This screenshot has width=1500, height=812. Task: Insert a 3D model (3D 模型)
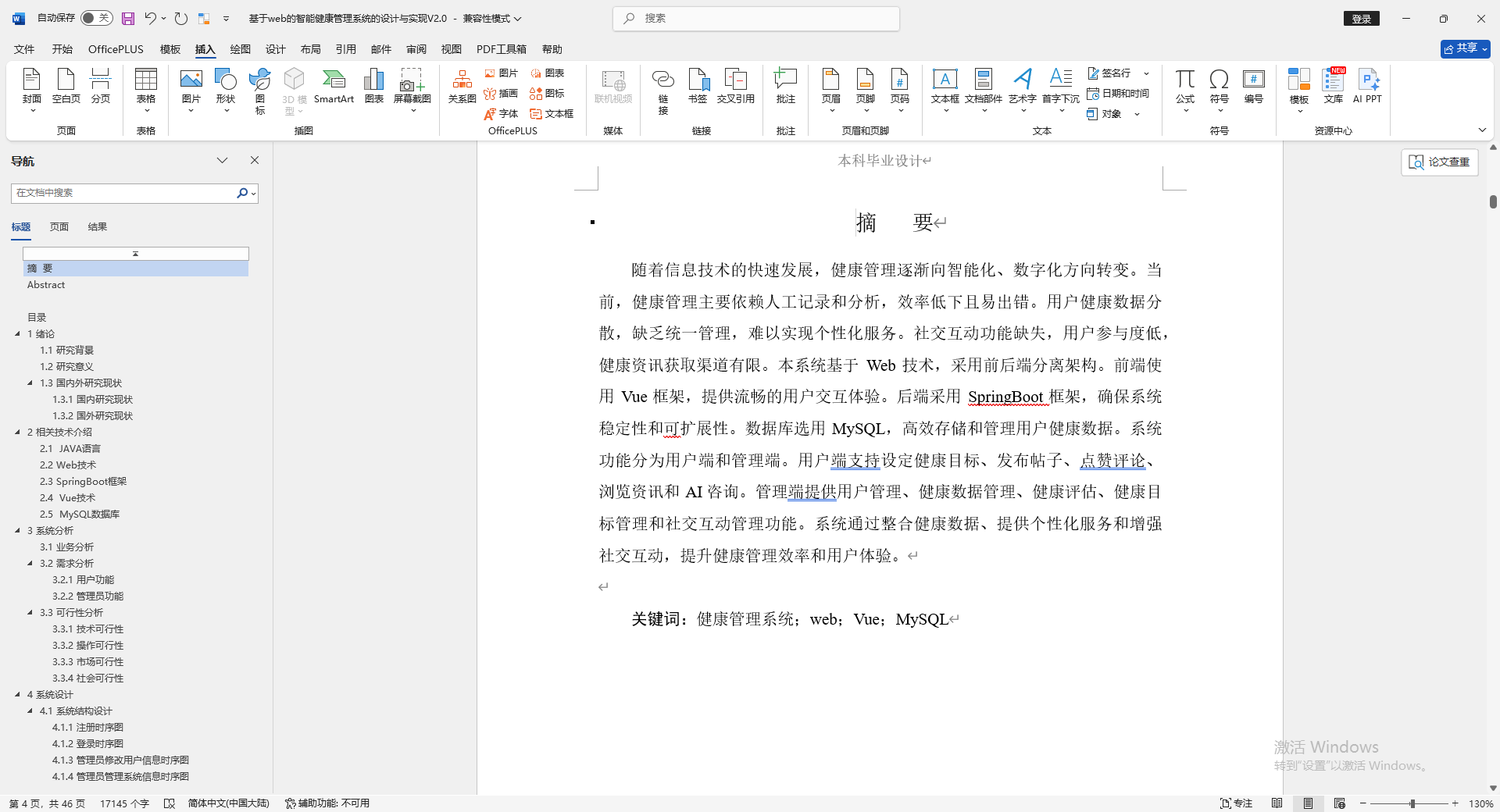[295, 90]
